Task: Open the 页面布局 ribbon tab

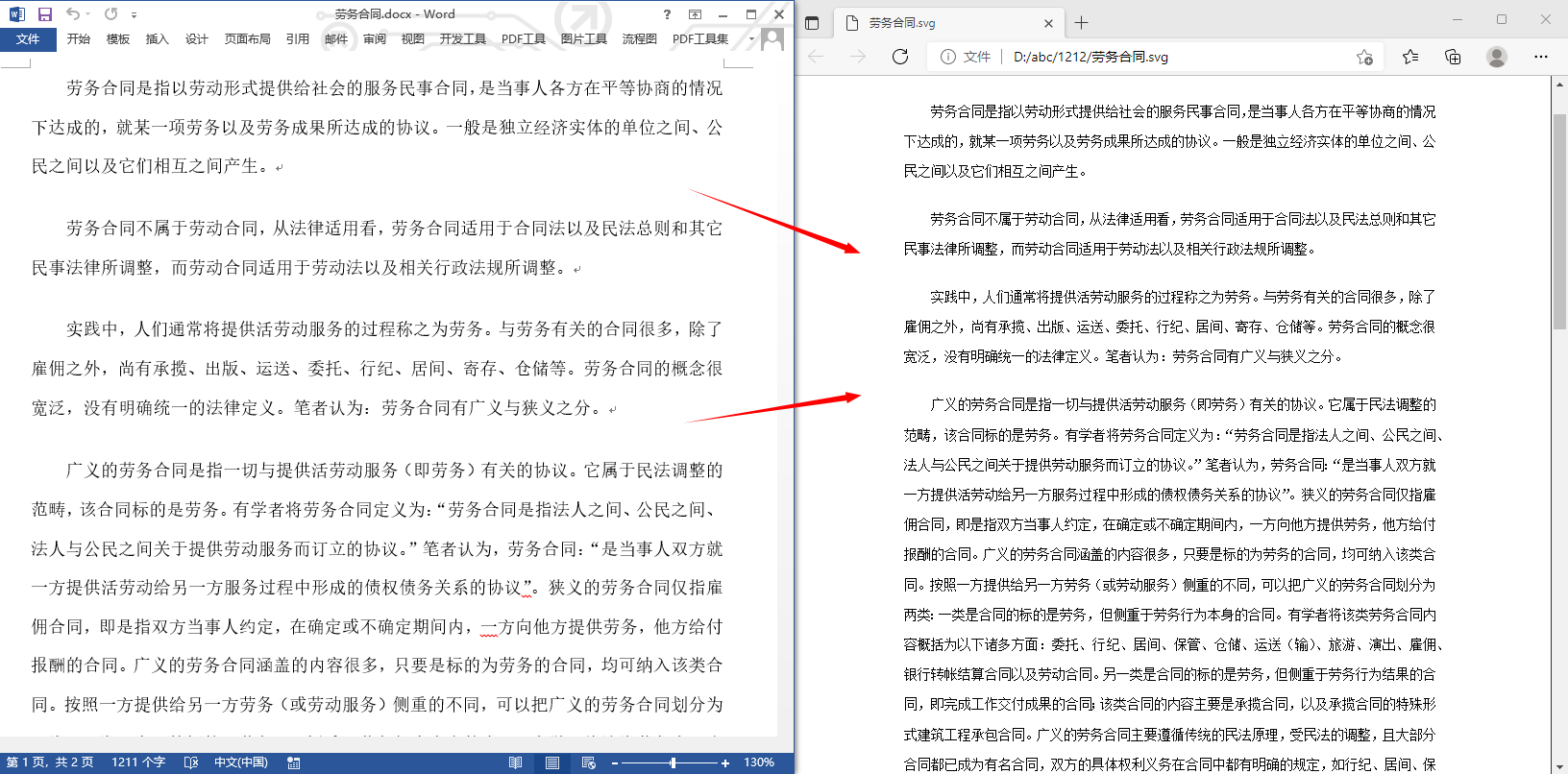Action: [247, 39]
